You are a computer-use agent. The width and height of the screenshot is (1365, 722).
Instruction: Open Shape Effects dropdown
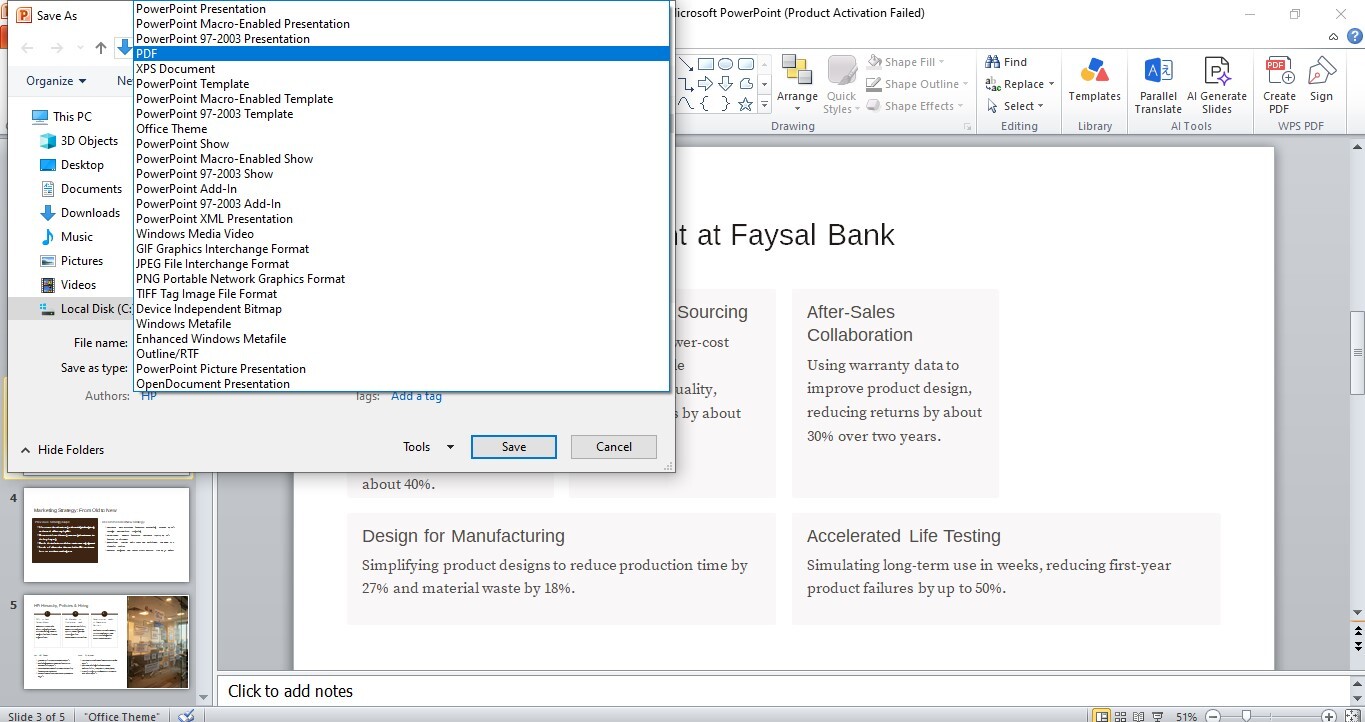[915, 106]
